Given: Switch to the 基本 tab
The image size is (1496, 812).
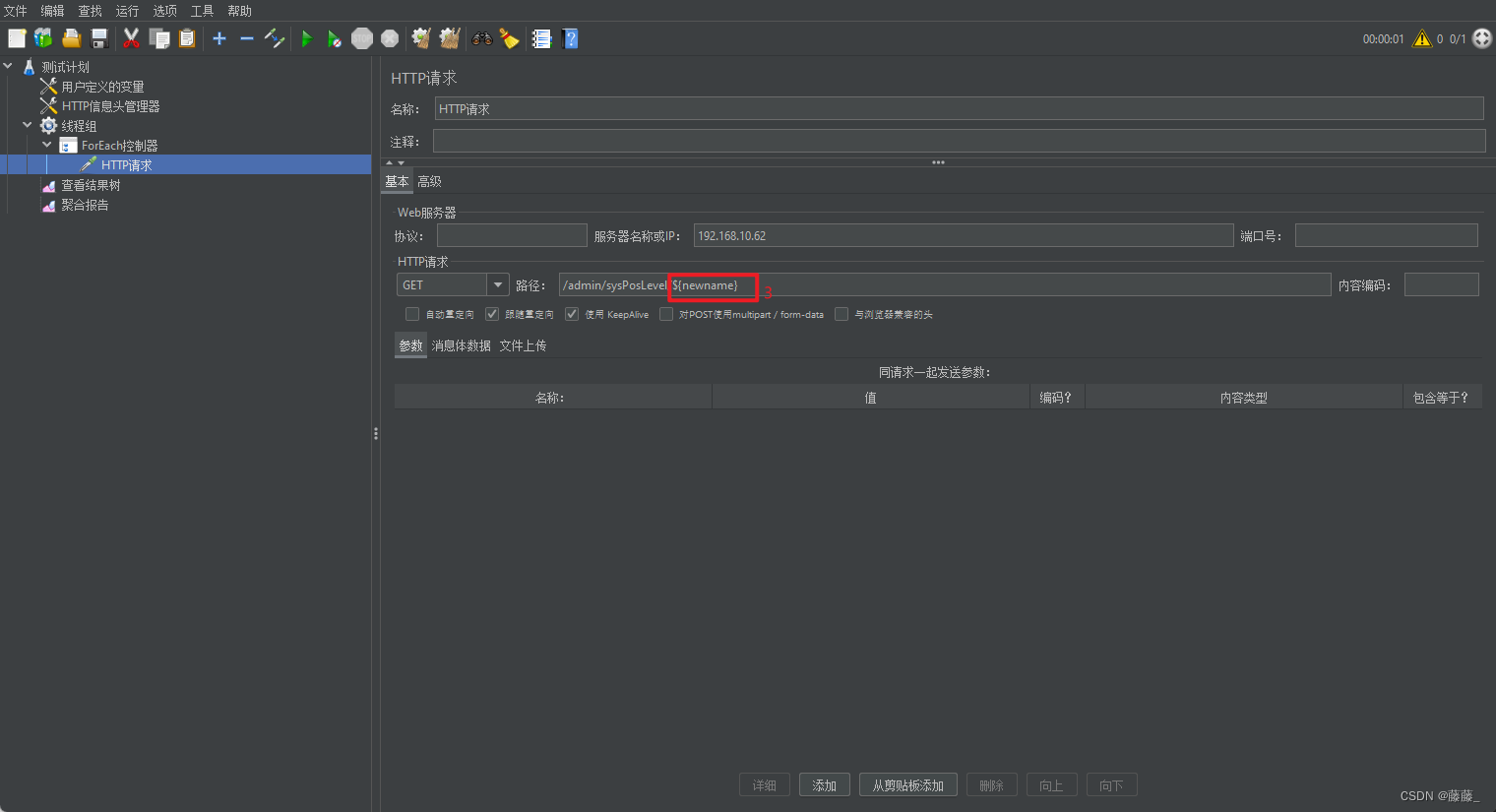Looking at the screenshot, I should click(397, 181).
